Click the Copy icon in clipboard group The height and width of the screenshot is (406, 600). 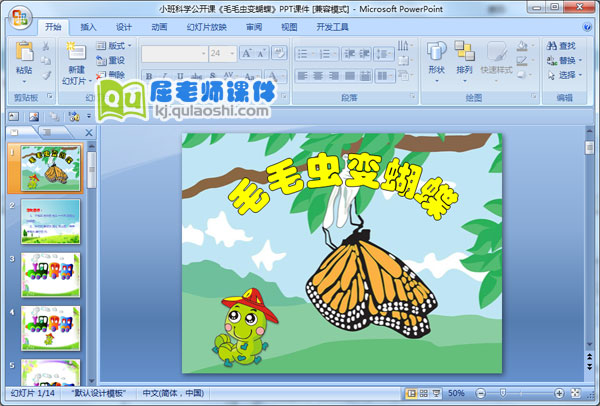46,60
